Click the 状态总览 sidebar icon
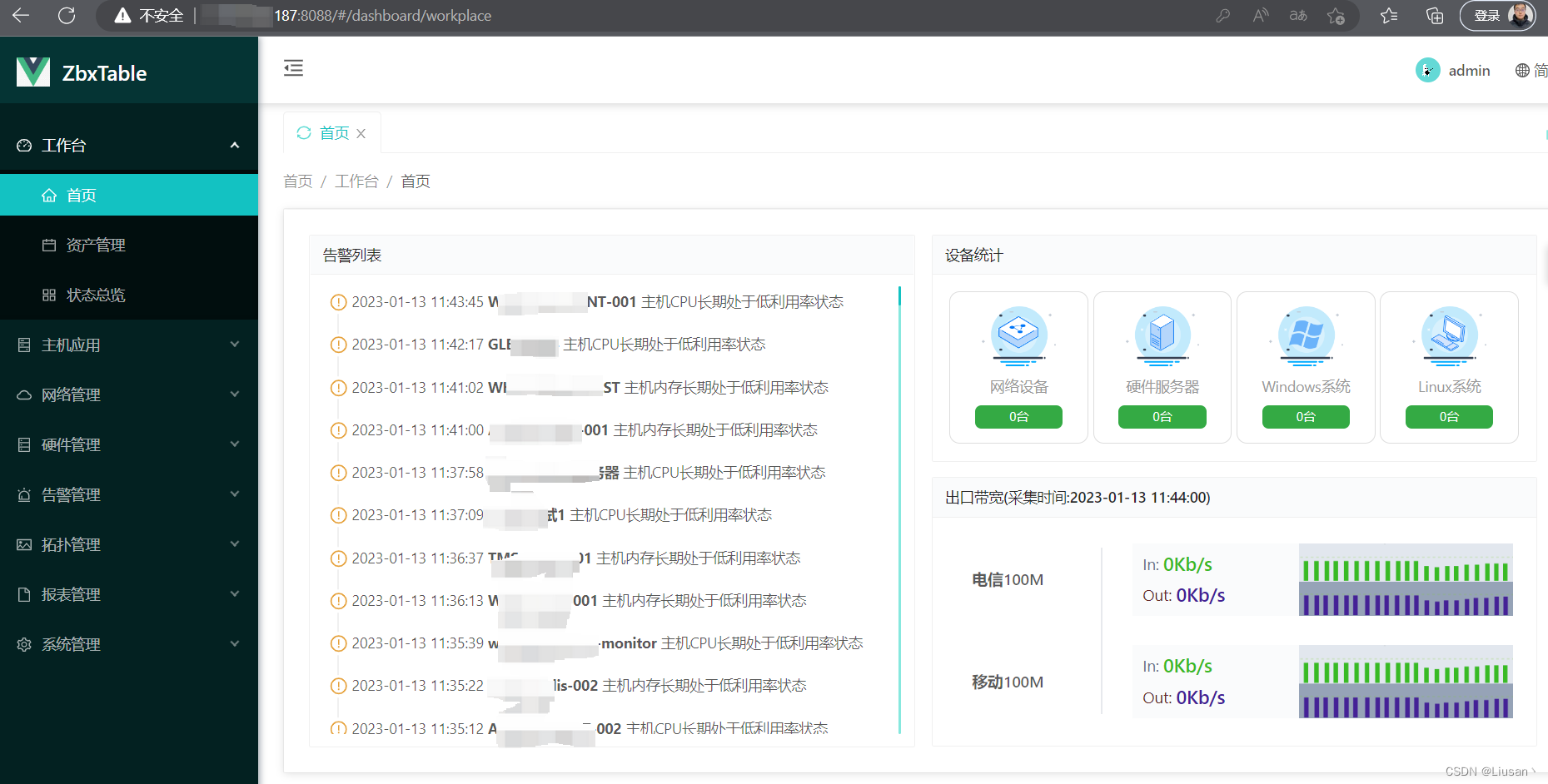The width and height of the screenshot is (1548, 784). click(48, 294)
